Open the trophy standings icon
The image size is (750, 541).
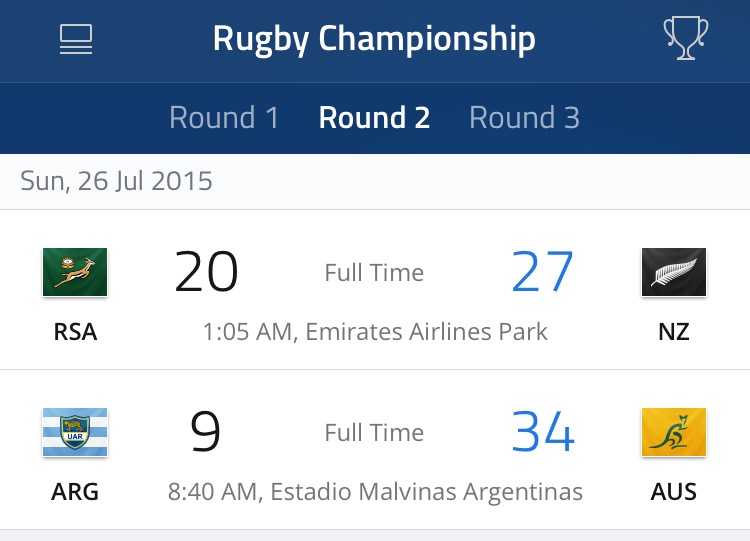pos(686,38)
